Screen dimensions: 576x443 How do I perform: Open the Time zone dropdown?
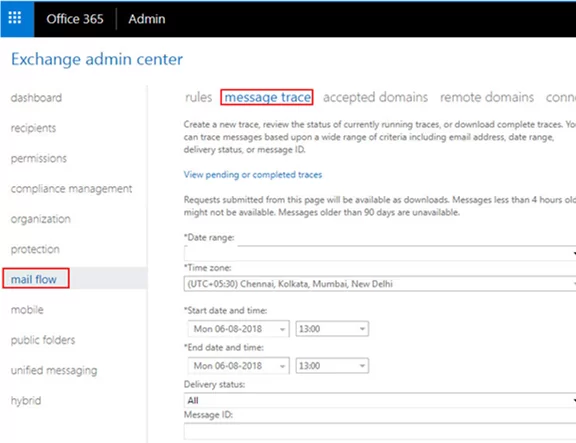(x=380, y=284)
